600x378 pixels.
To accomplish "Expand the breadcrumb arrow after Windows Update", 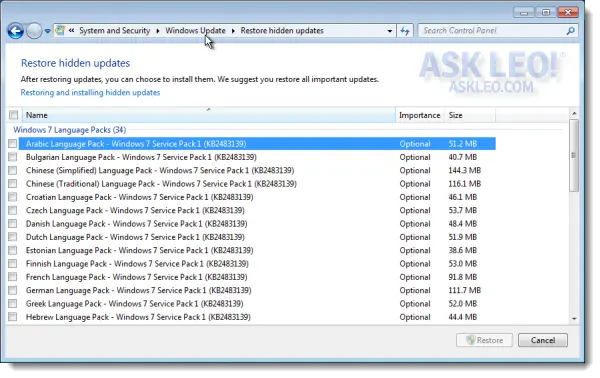I will pyautogui.click(x=233, y=31).
